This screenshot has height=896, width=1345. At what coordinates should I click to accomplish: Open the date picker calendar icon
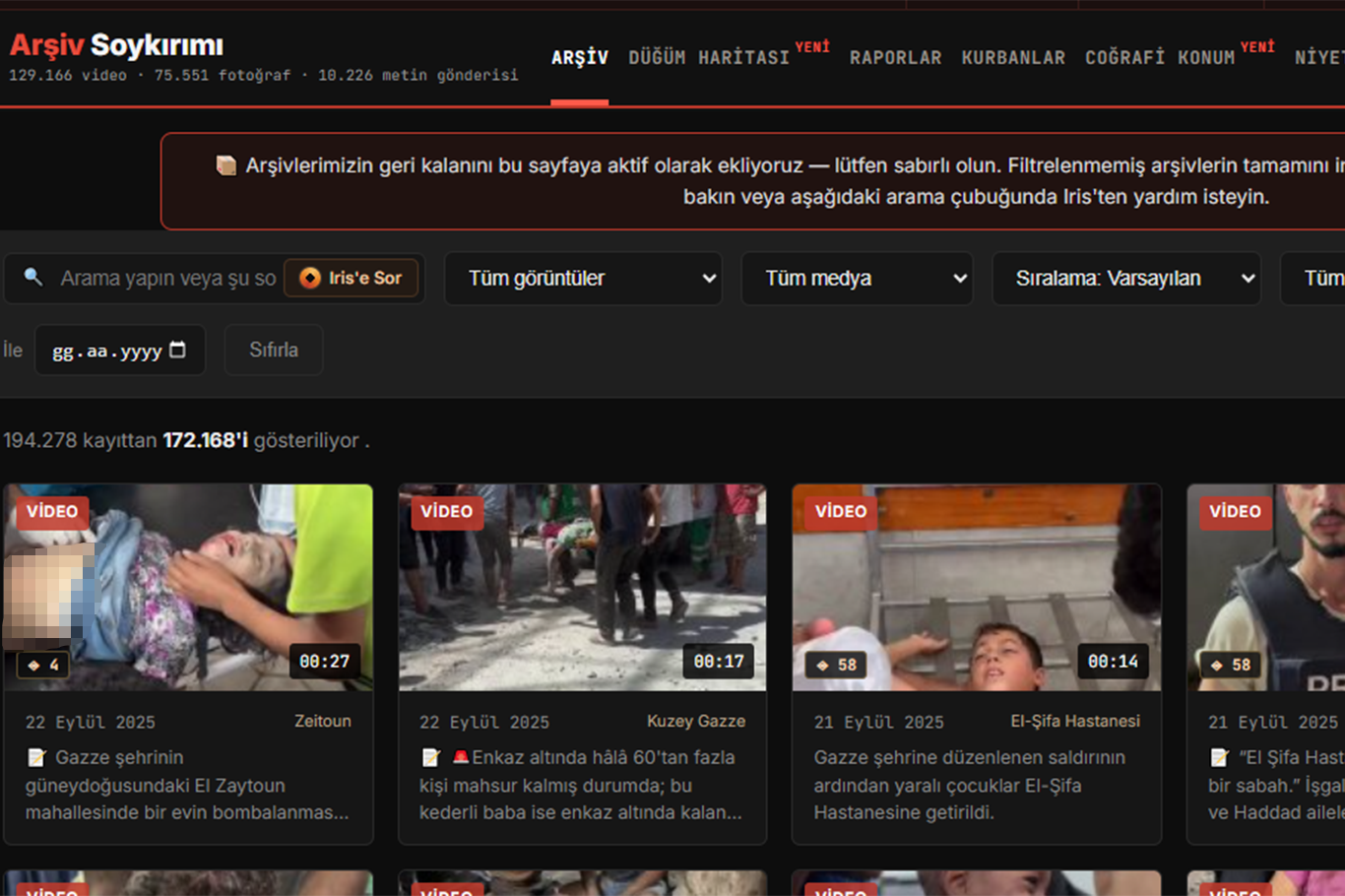tap(177, 350)
